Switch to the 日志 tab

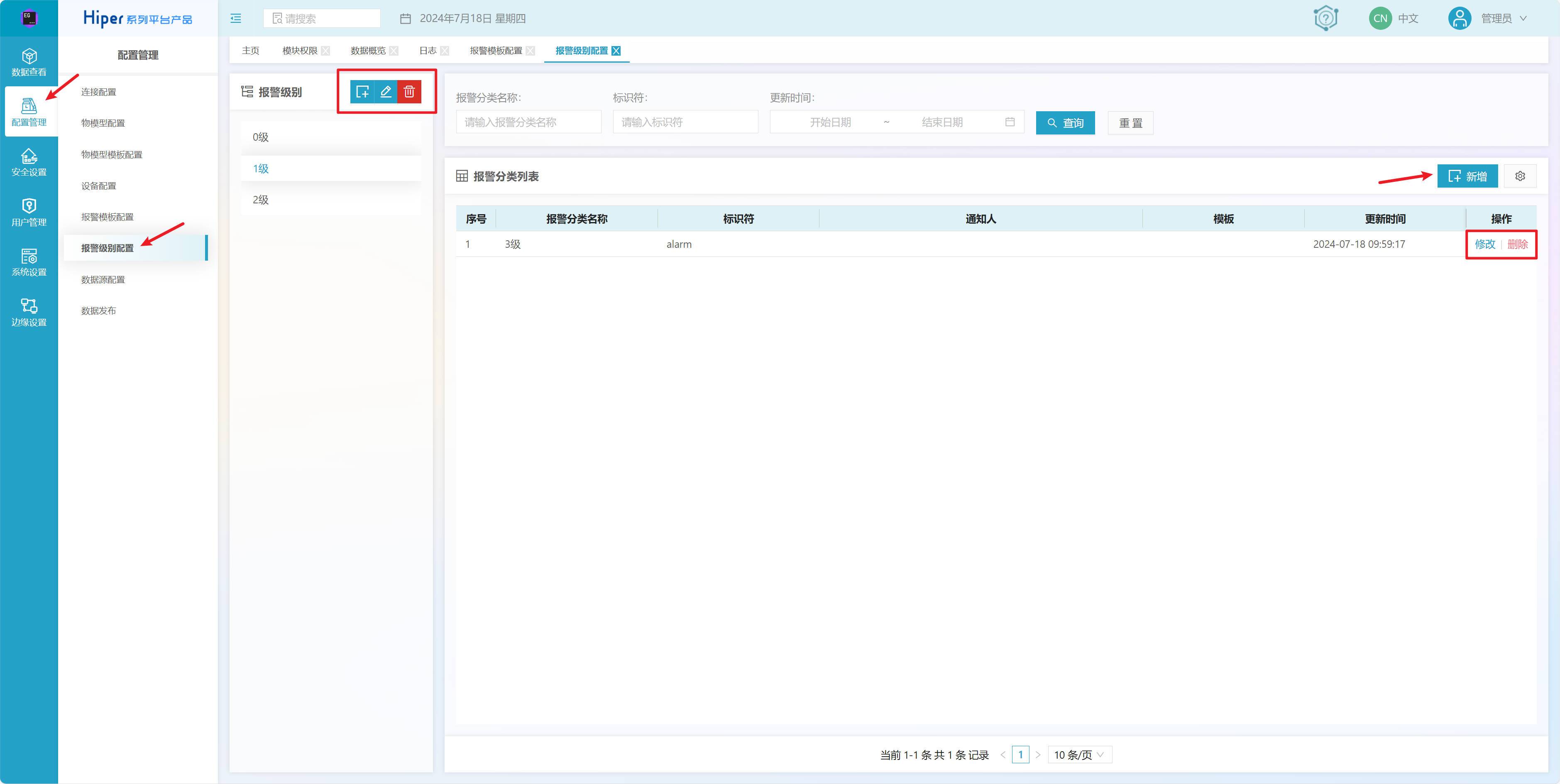coord(428,51)
